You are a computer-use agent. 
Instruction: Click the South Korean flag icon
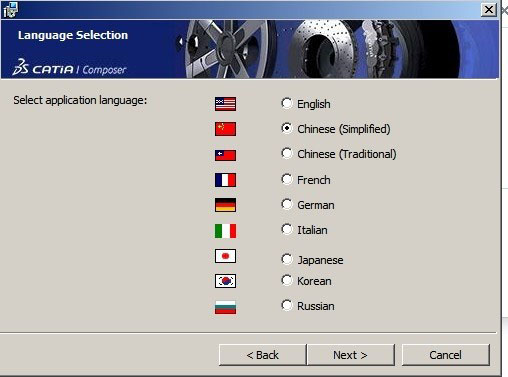pyautogui.click(x=225, y=281)
